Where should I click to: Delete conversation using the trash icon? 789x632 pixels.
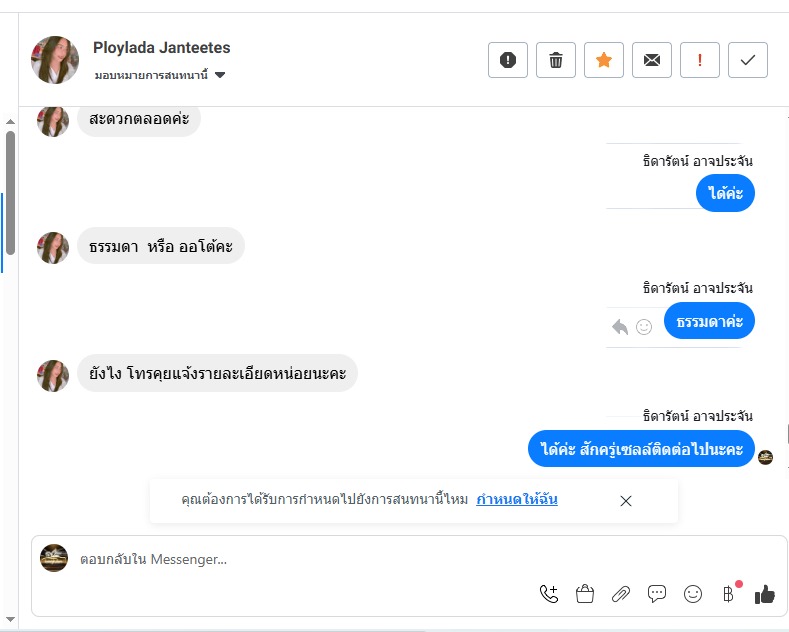556,60
